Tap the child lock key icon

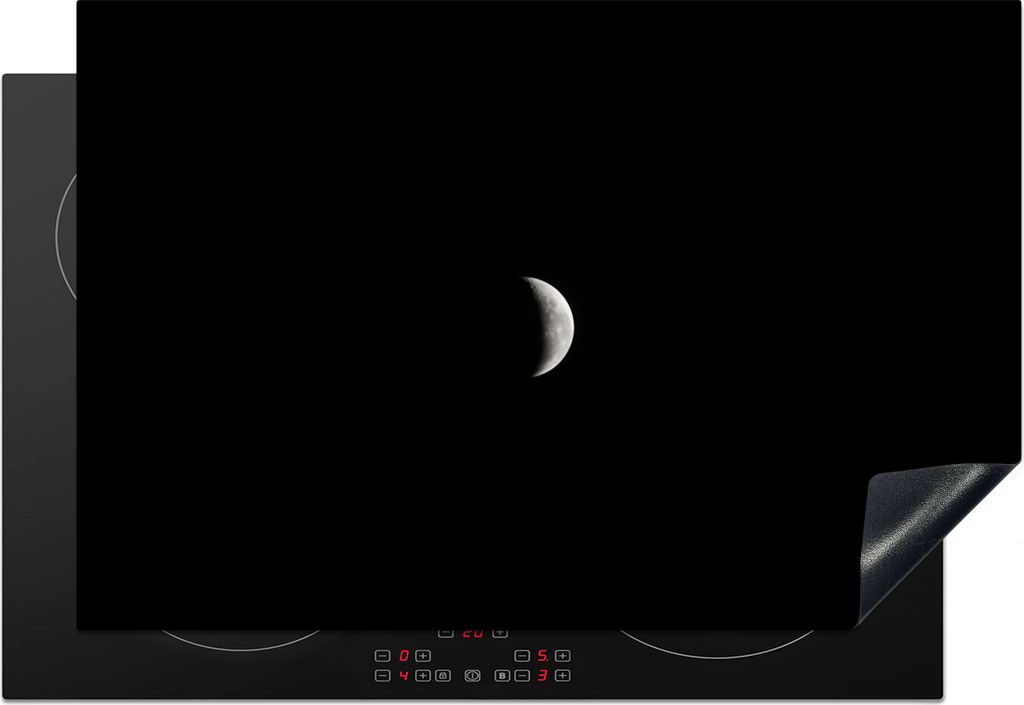pyautogui.click(x=443, y=676)
